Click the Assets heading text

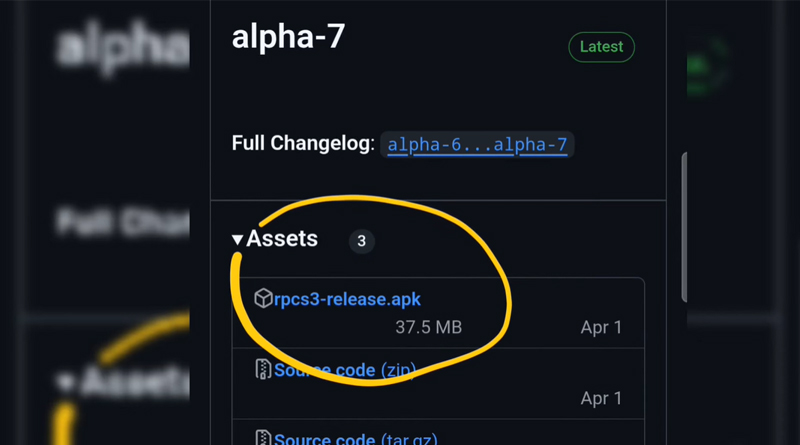pyautogui.click(x=282, y=239)
